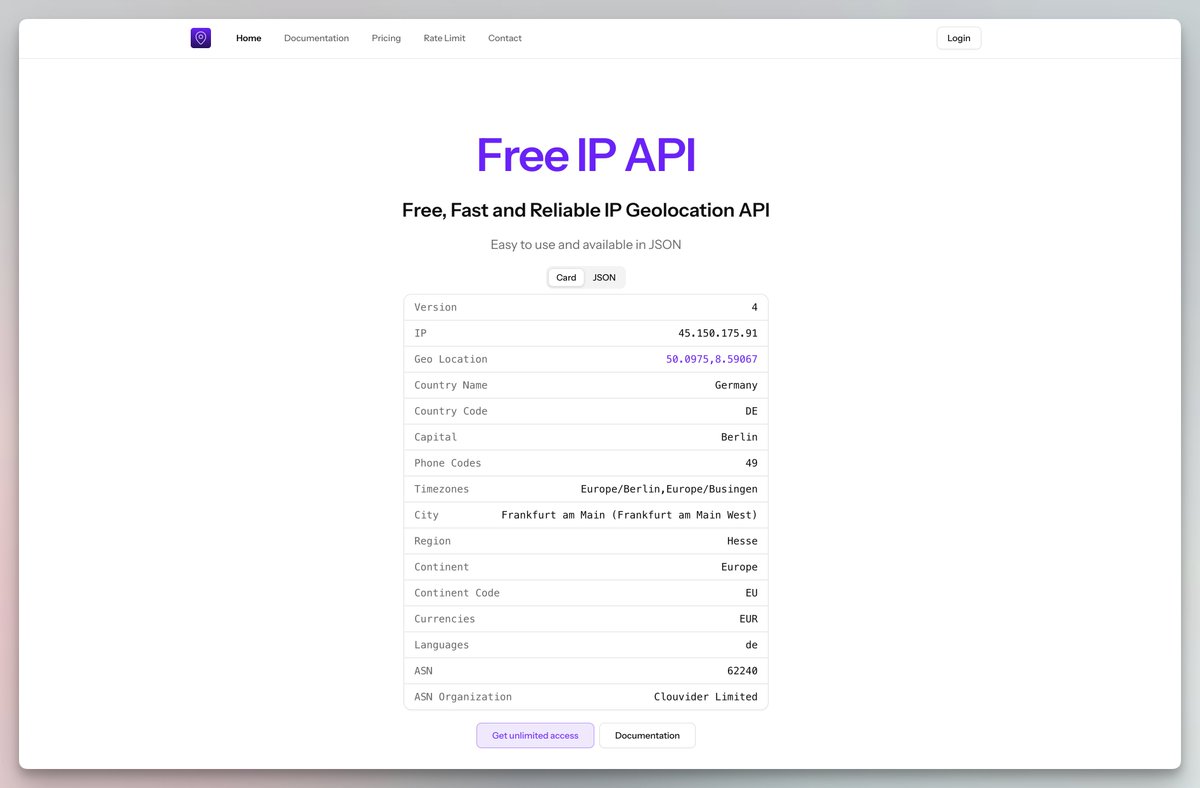Viewport: 1200px width, 788px height.
Task: Open the Documentation page from the navbar
Action: click(316, 38)
